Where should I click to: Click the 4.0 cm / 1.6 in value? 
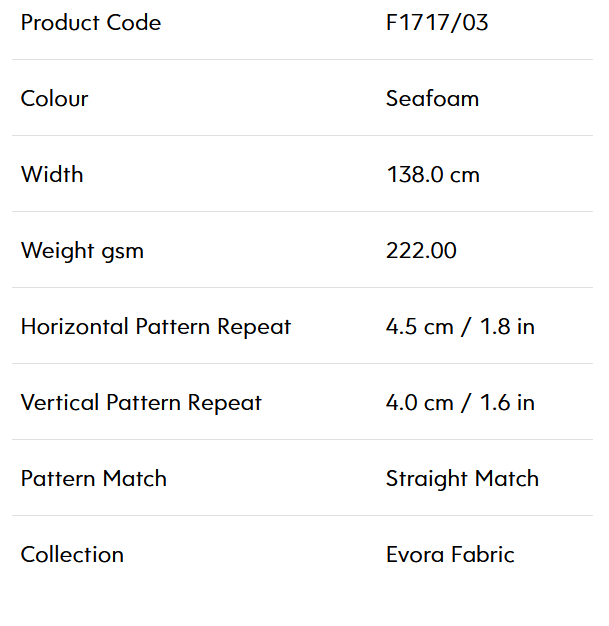[460, 402]
